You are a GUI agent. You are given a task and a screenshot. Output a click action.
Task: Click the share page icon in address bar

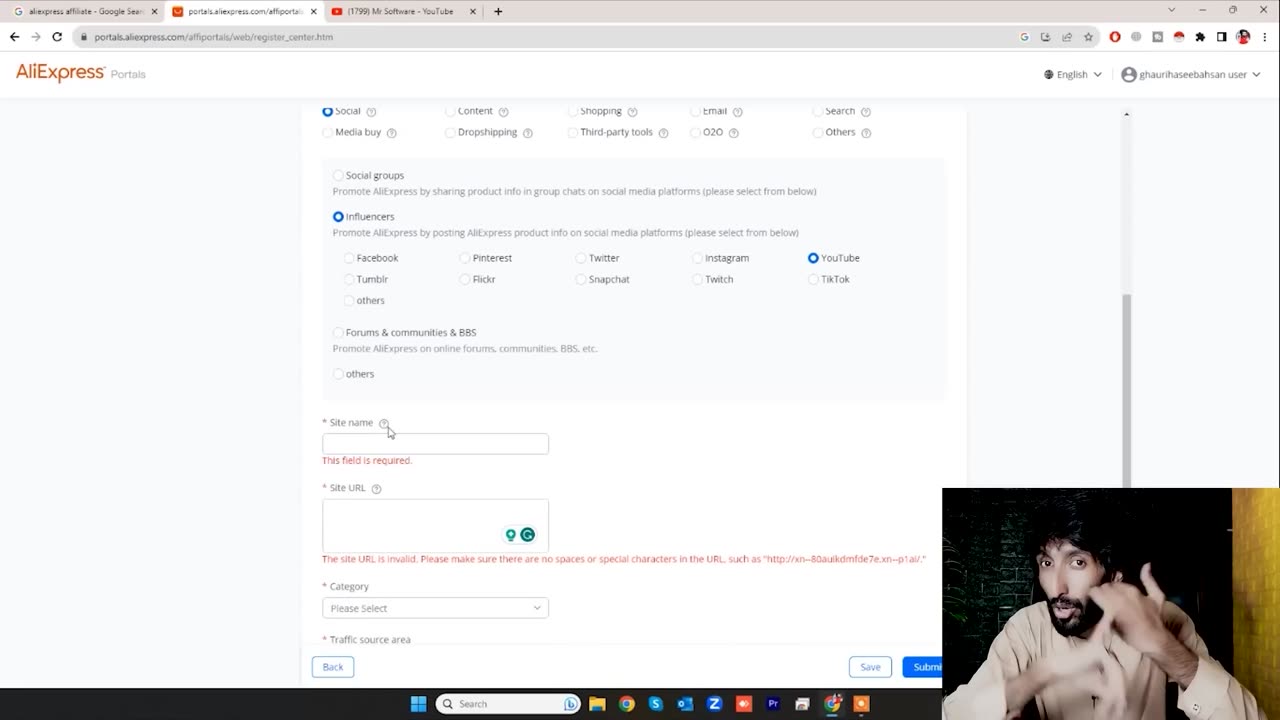[1067, 37]
